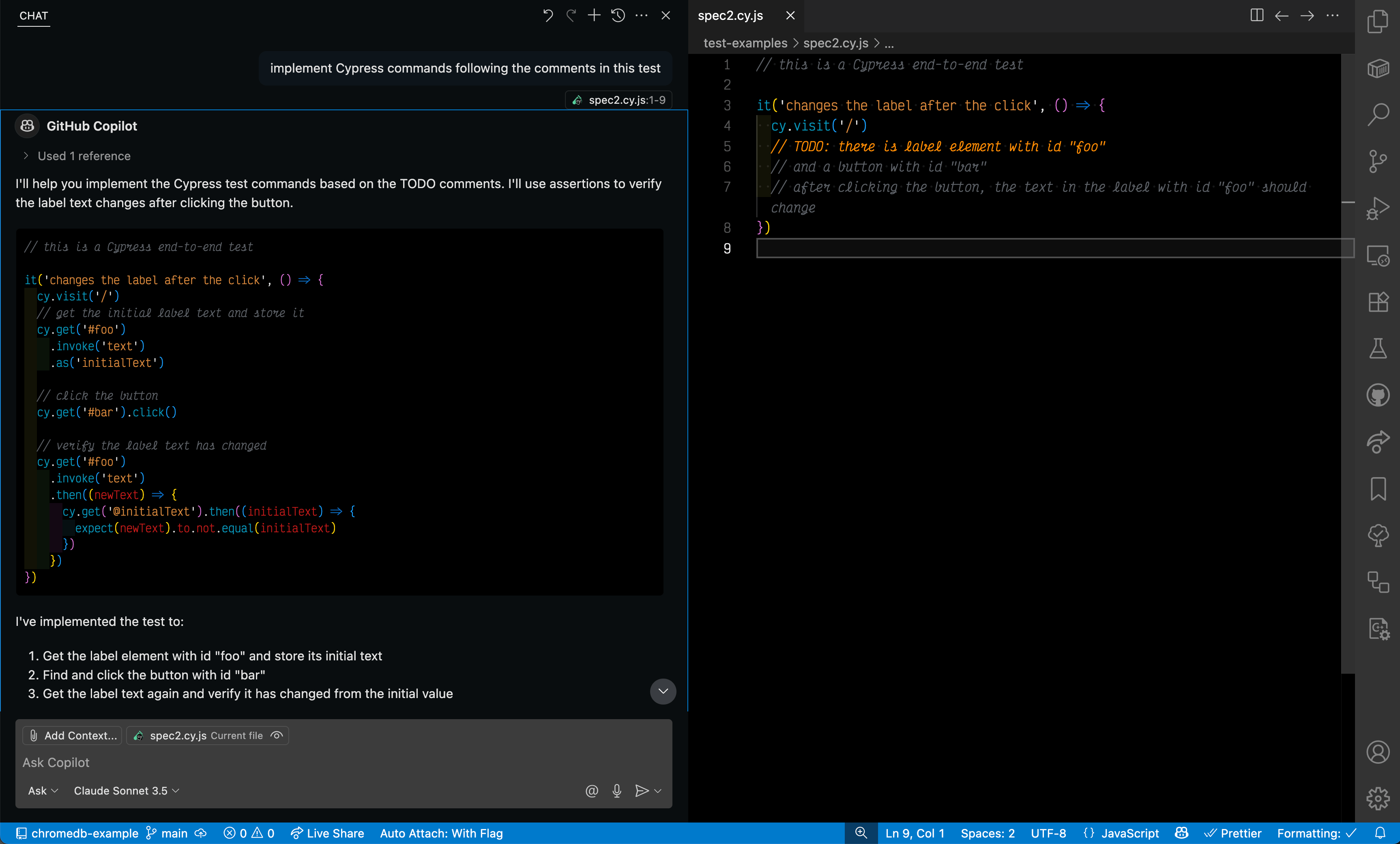The height and width of the screenshot is (844, 1400).
Task: Click Prettier status item
Action: 1233,833
